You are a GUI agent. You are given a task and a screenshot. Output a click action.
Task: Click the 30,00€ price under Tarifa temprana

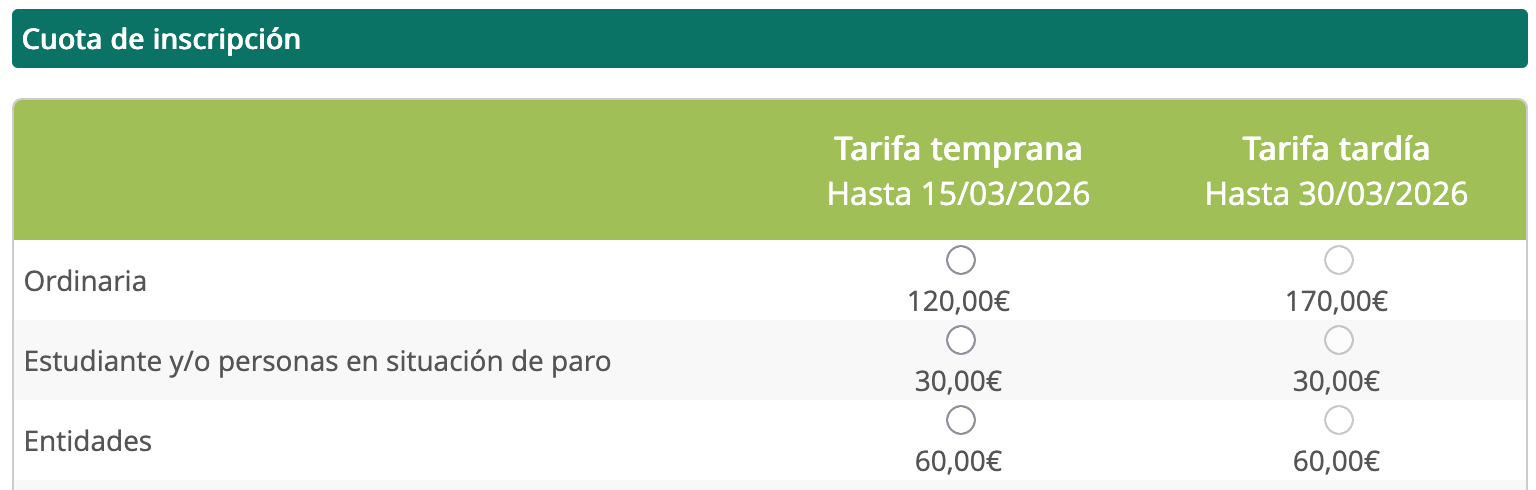[959, 381]
